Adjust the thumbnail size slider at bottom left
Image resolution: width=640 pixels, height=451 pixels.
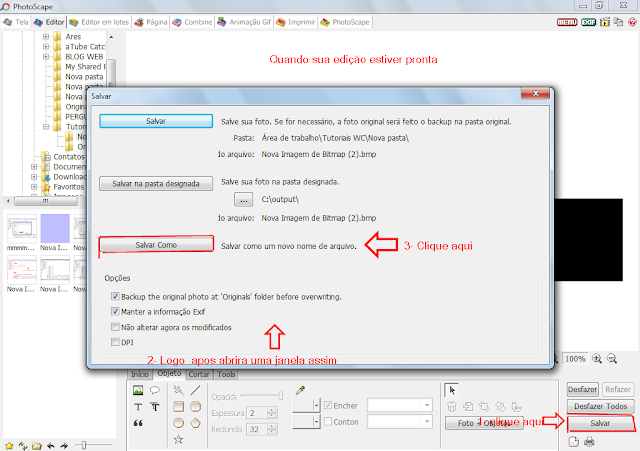(84, 445)
